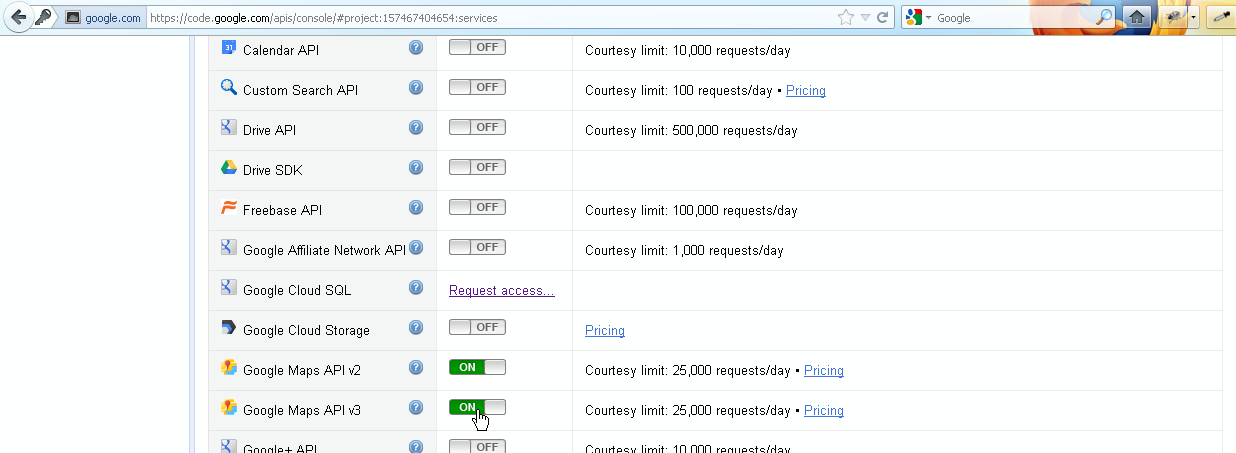Turn off Google Maps API v3

[477, 407]
